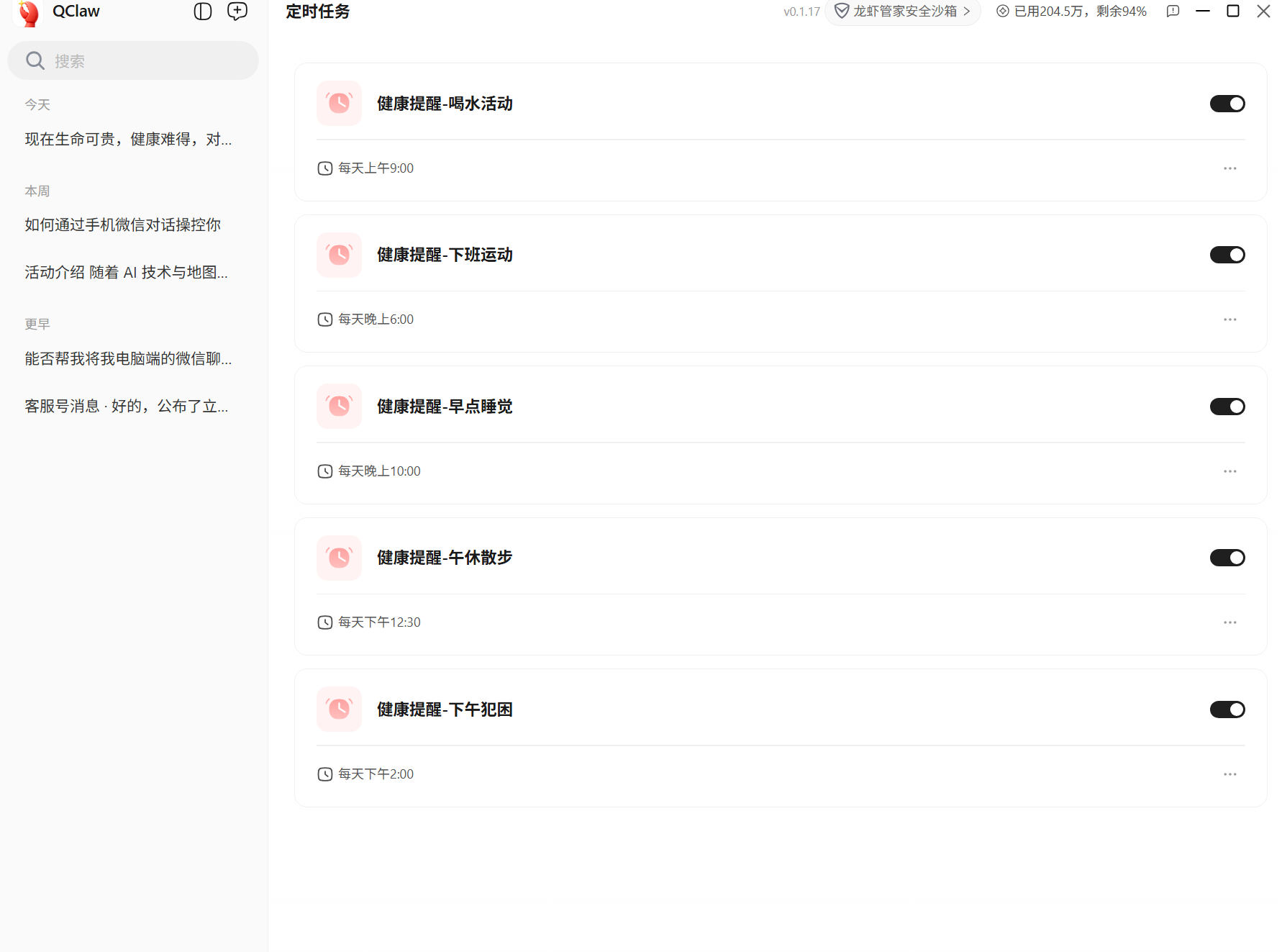Open more options for the 每天晚上10:00 task
1282x952 pixels.
1230,471
